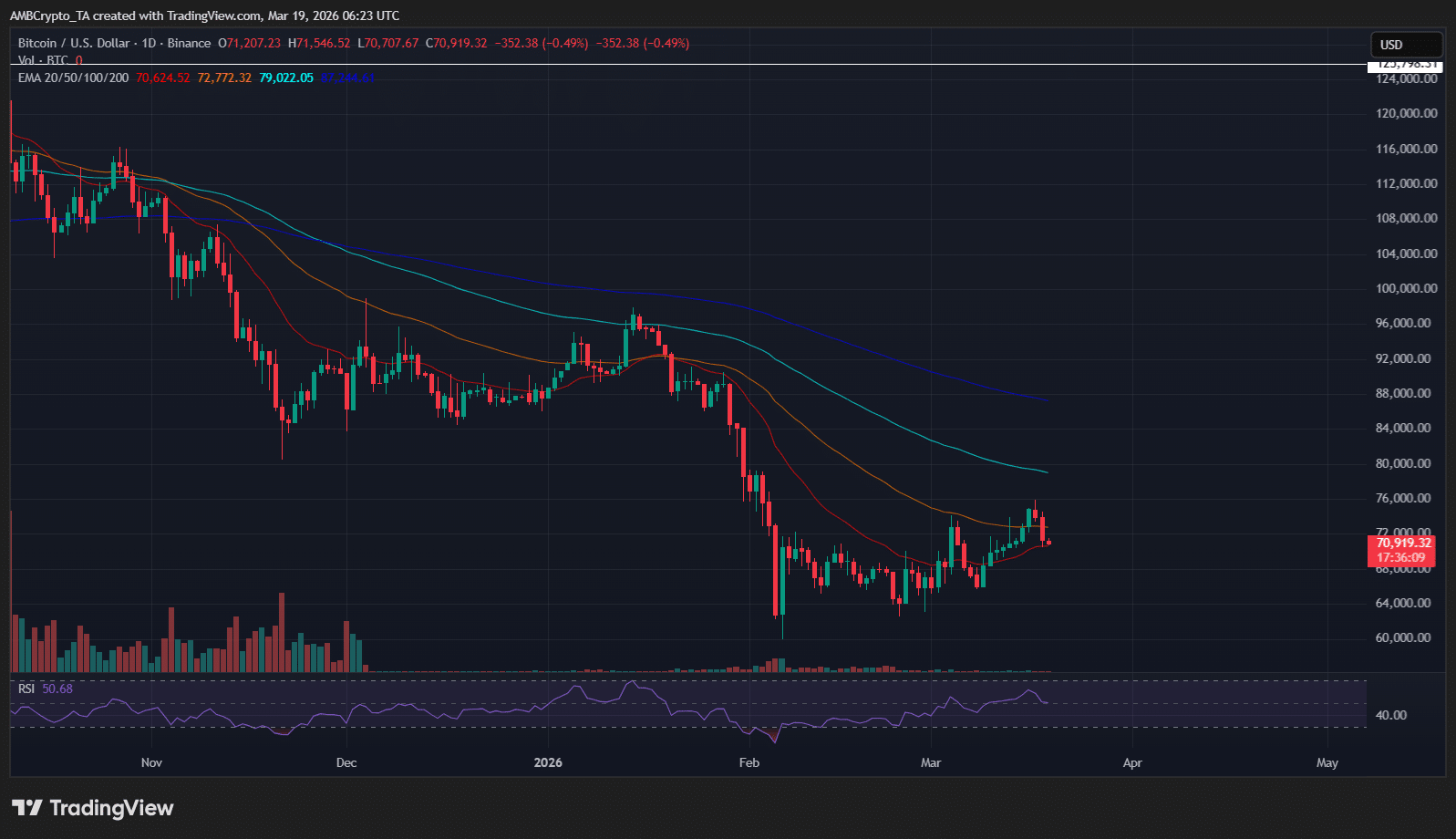The width and height of the screenshot is (1456, 839).
Task: Click the 100,000.00 price axis label
Action: [x=1406, y=288]
